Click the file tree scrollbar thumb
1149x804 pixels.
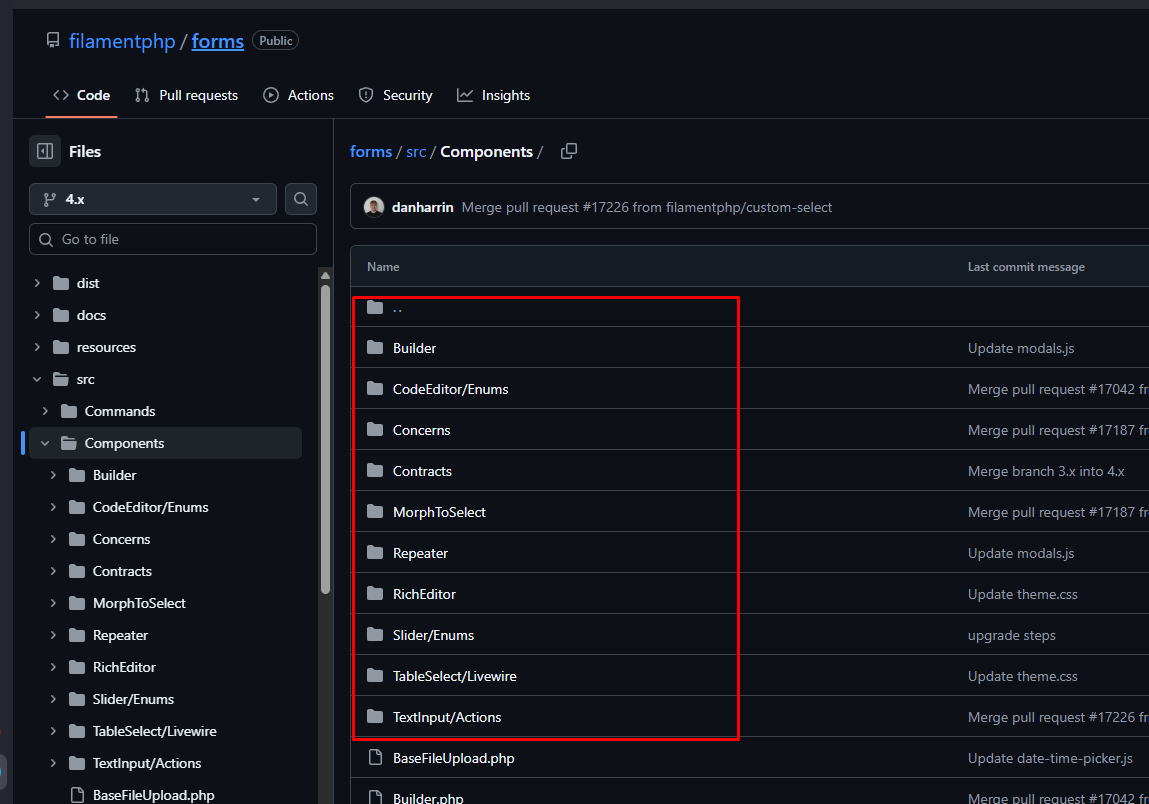325,439
